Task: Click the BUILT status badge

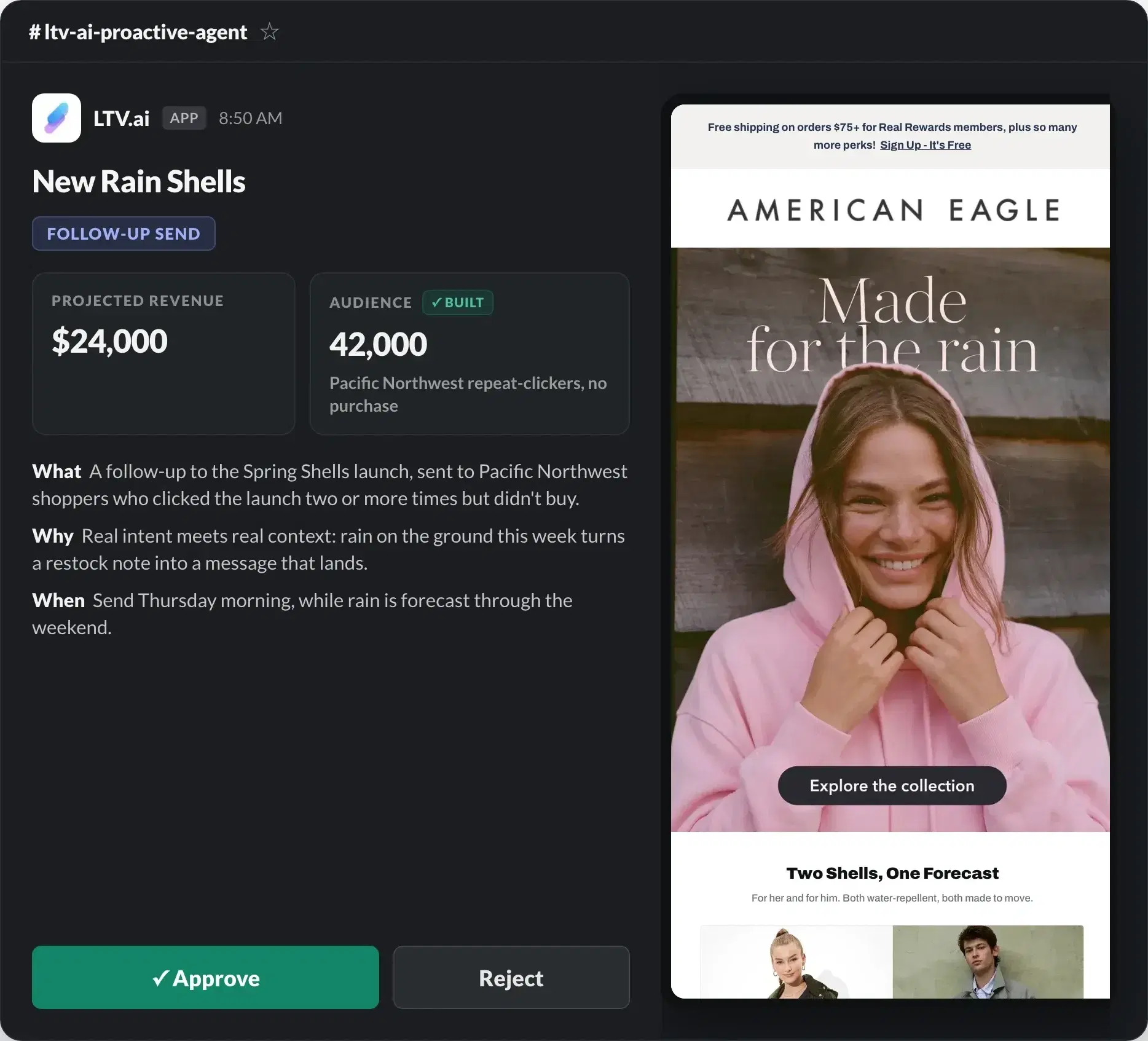Action: (458, 302)
